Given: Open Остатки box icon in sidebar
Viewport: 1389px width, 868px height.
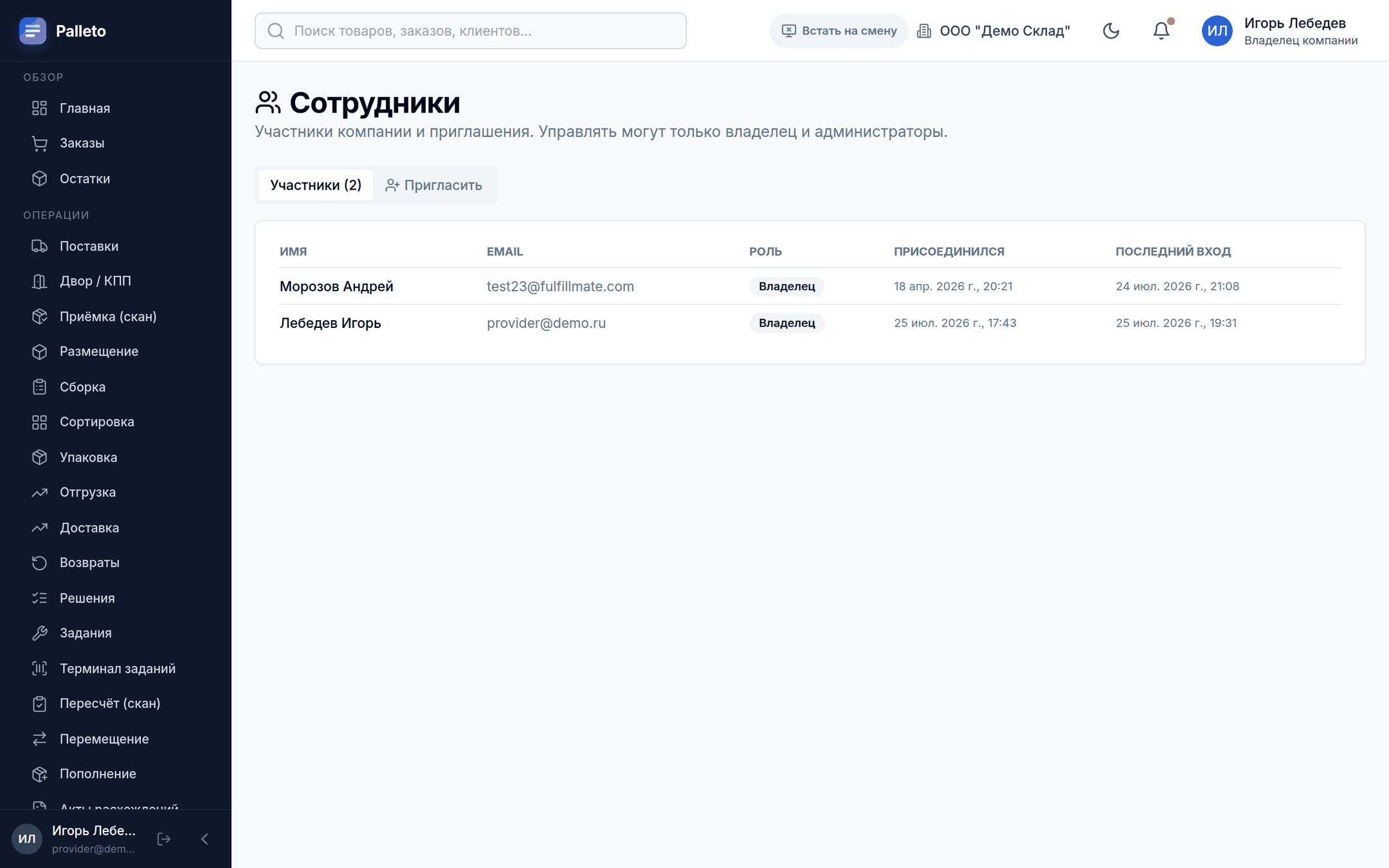Looking at the screenshot, I should (40, 179).
